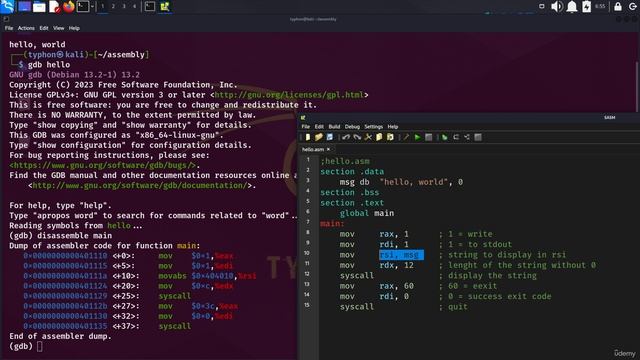Open the notifications bell icon
The width and height of the screenshot is (640, 360).
572,7
